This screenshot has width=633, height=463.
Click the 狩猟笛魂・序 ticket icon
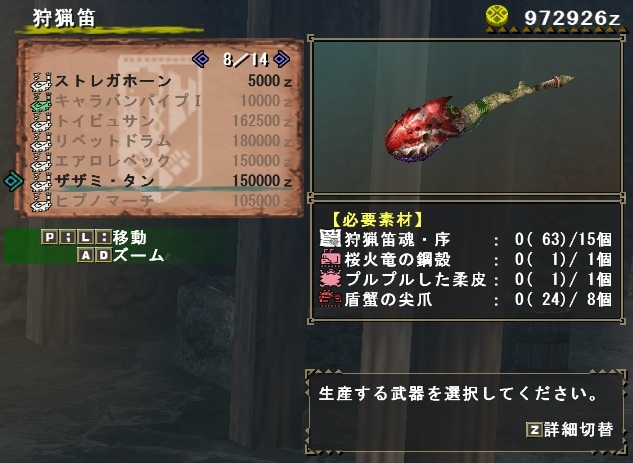[330, 239]
